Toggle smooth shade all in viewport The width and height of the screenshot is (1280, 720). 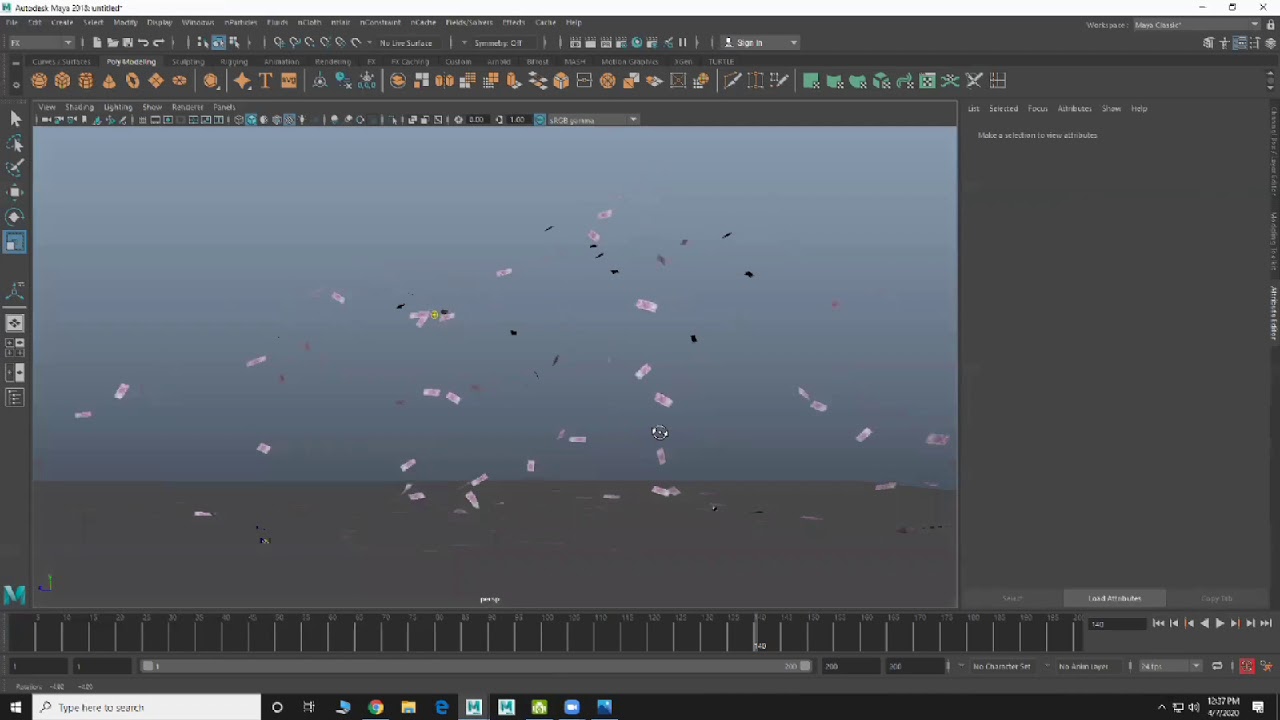(251, 120)
